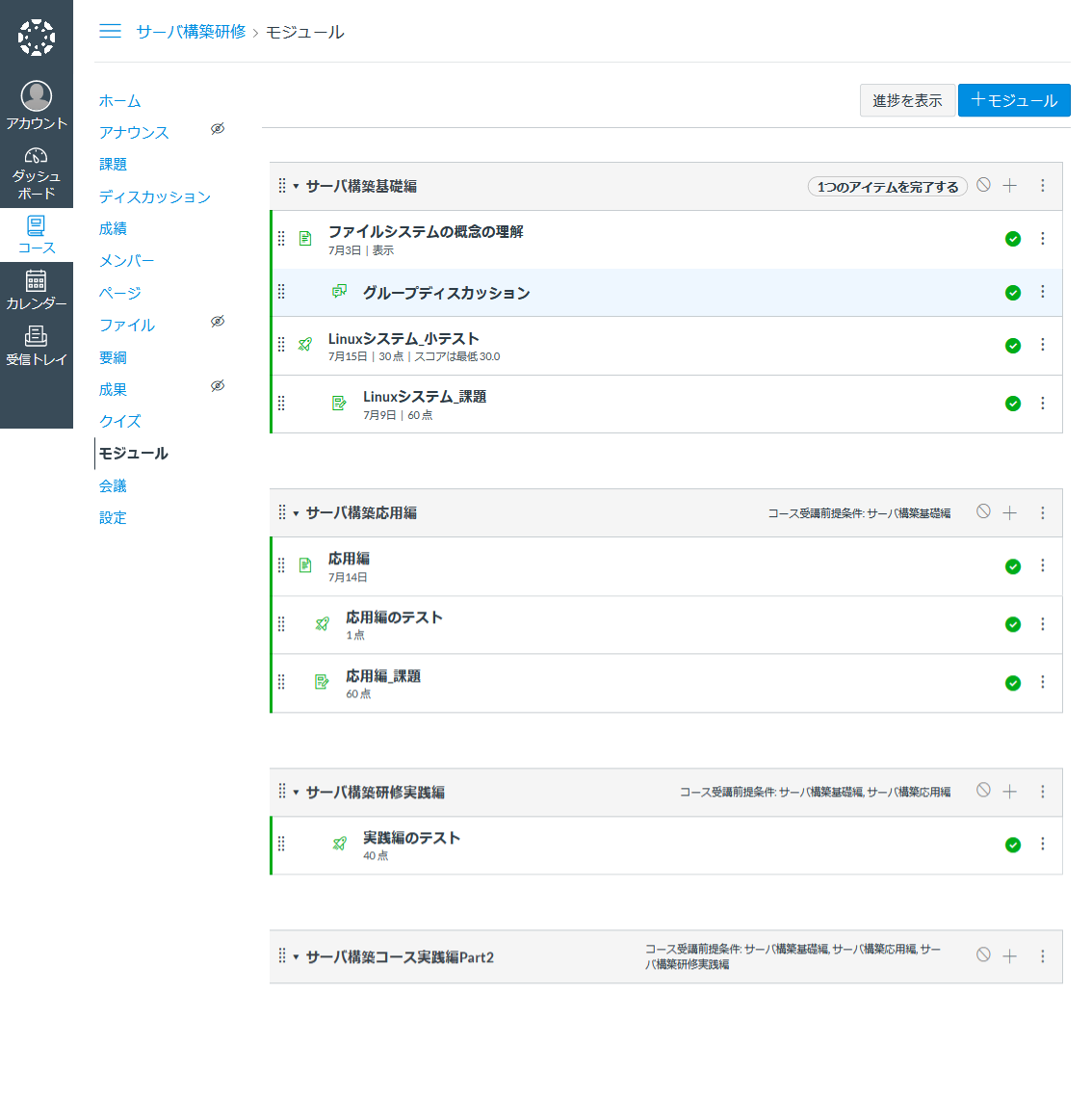
Task: Open options for ファイルシステムの概念の理解 item
Action: 1042,239
